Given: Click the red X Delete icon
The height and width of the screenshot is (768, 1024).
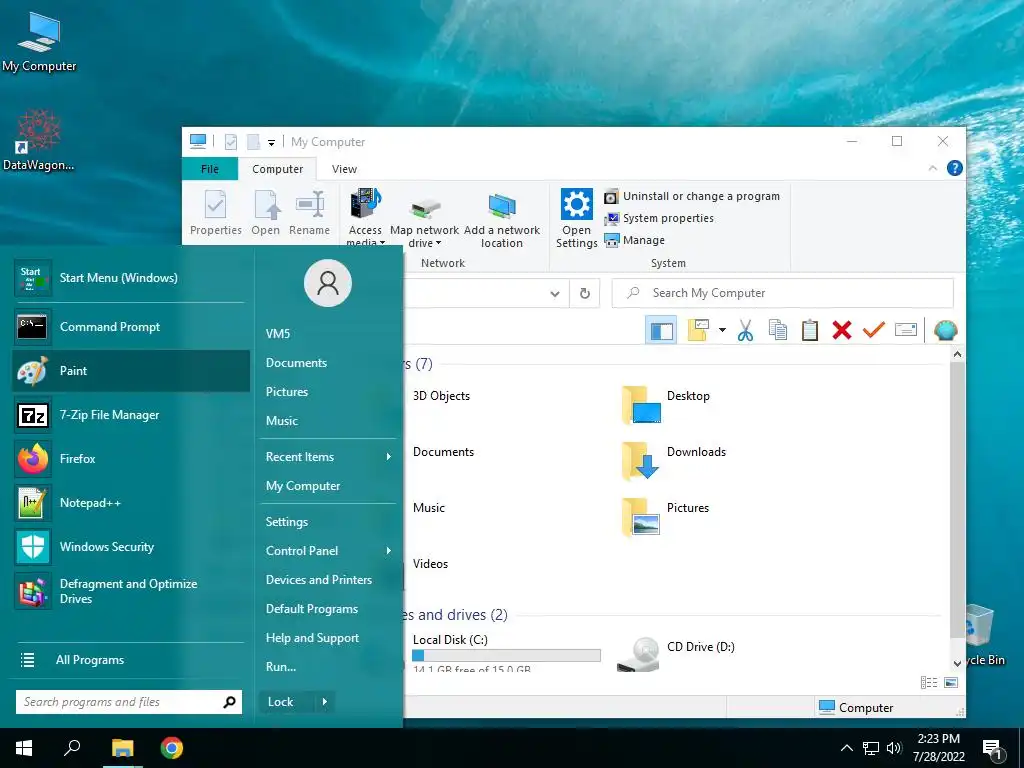Looking at the screenshot, I should [x=842, y=330].
